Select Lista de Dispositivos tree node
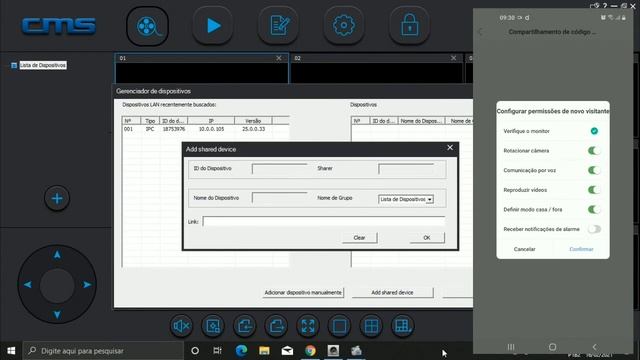 (43, 65)
